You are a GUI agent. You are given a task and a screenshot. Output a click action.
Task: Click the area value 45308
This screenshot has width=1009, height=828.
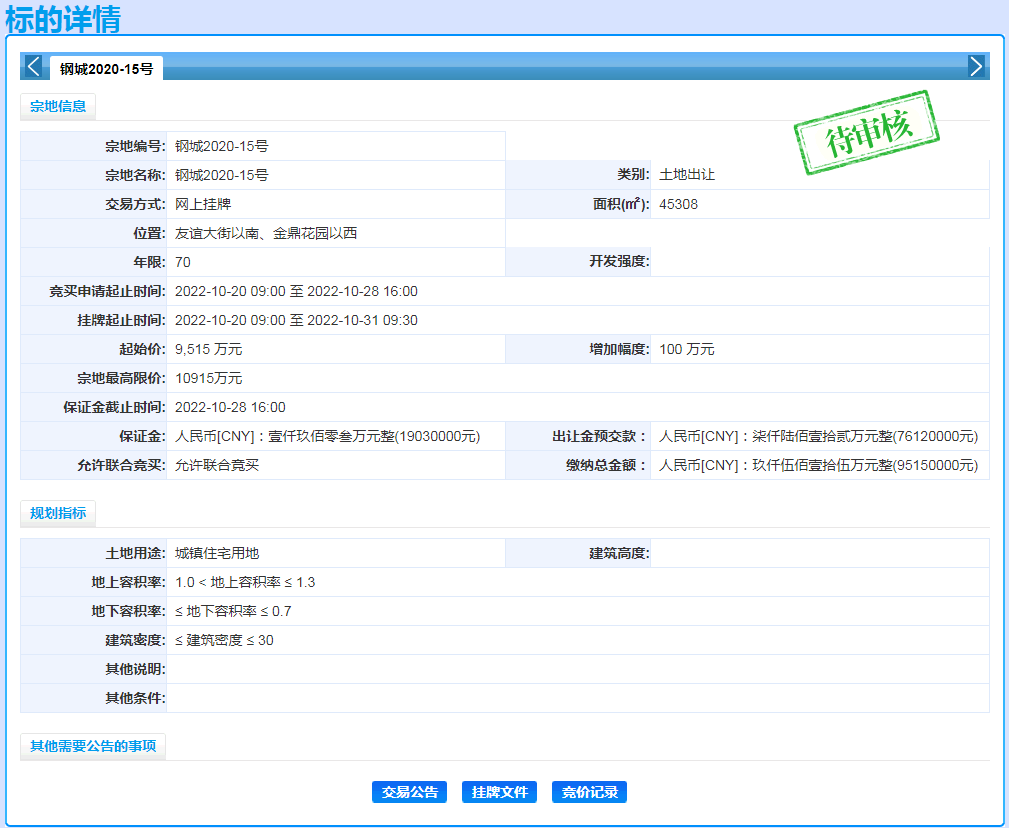click(678, 204)
